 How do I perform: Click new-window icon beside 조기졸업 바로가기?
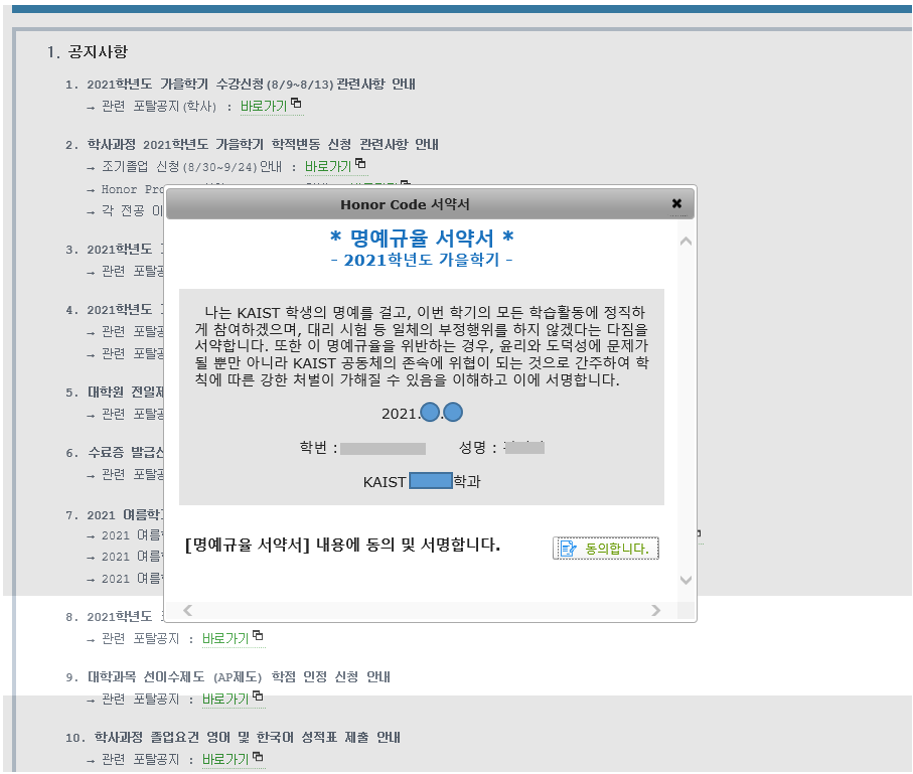pos(360,163)
